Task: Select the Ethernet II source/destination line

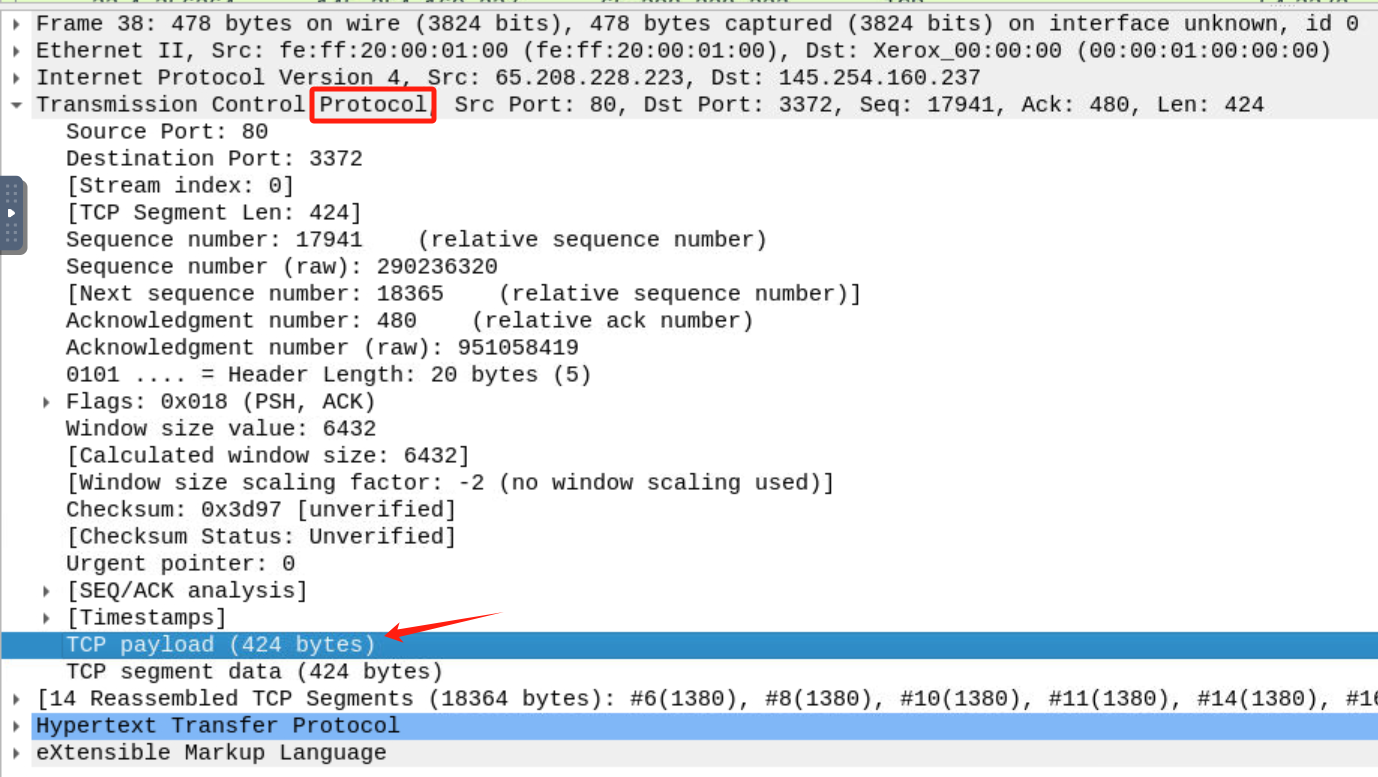Action: click(684, 50)
